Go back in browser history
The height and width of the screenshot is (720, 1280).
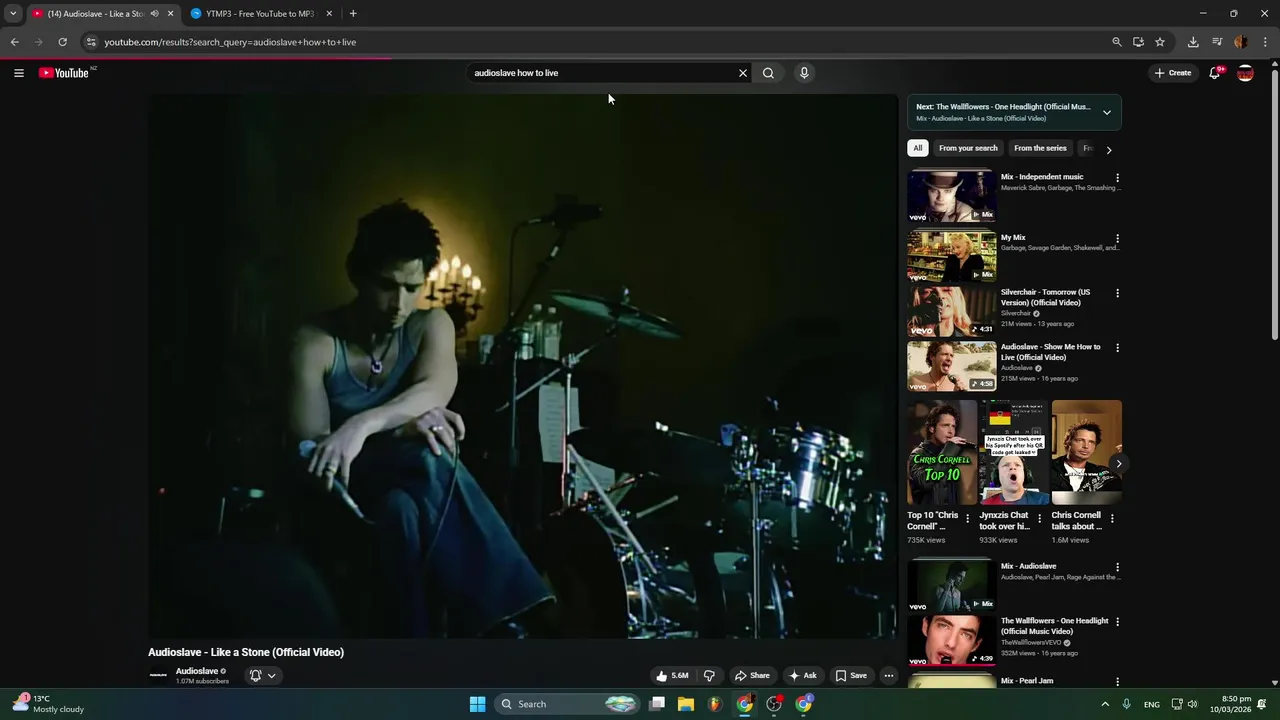14,42
